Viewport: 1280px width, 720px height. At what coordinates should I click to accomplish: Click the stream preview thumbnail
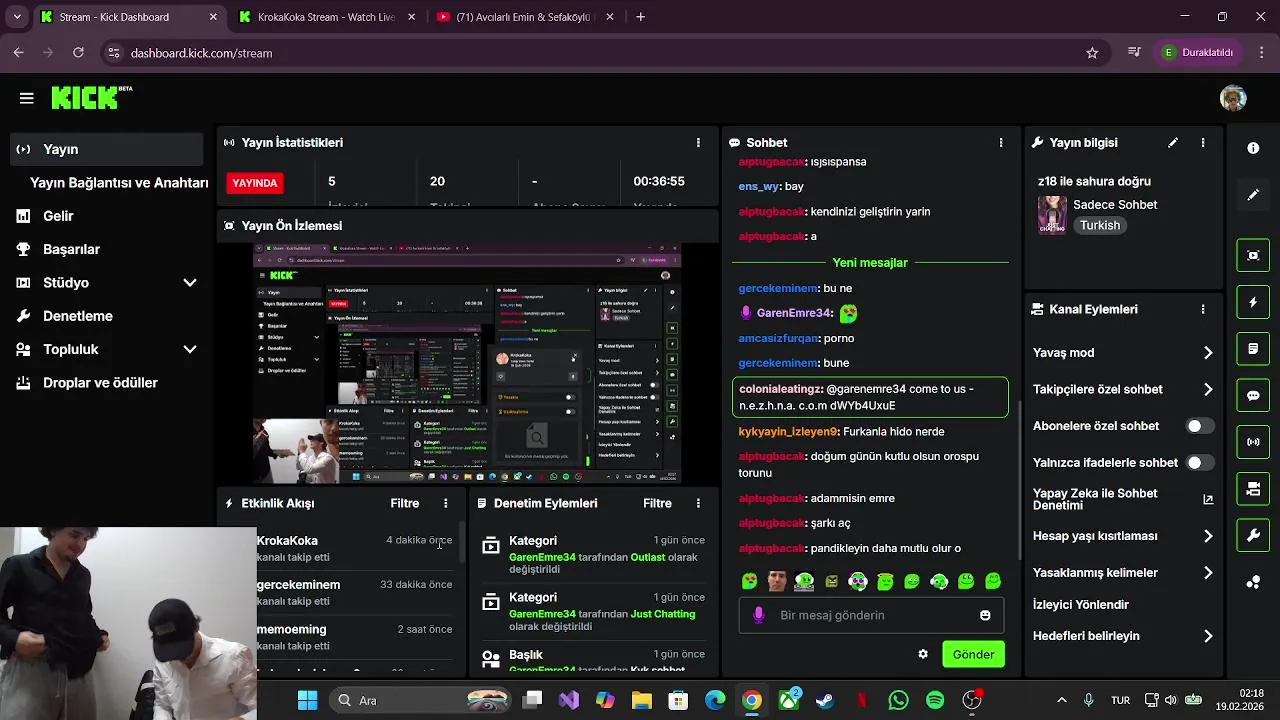pos(467,364)
